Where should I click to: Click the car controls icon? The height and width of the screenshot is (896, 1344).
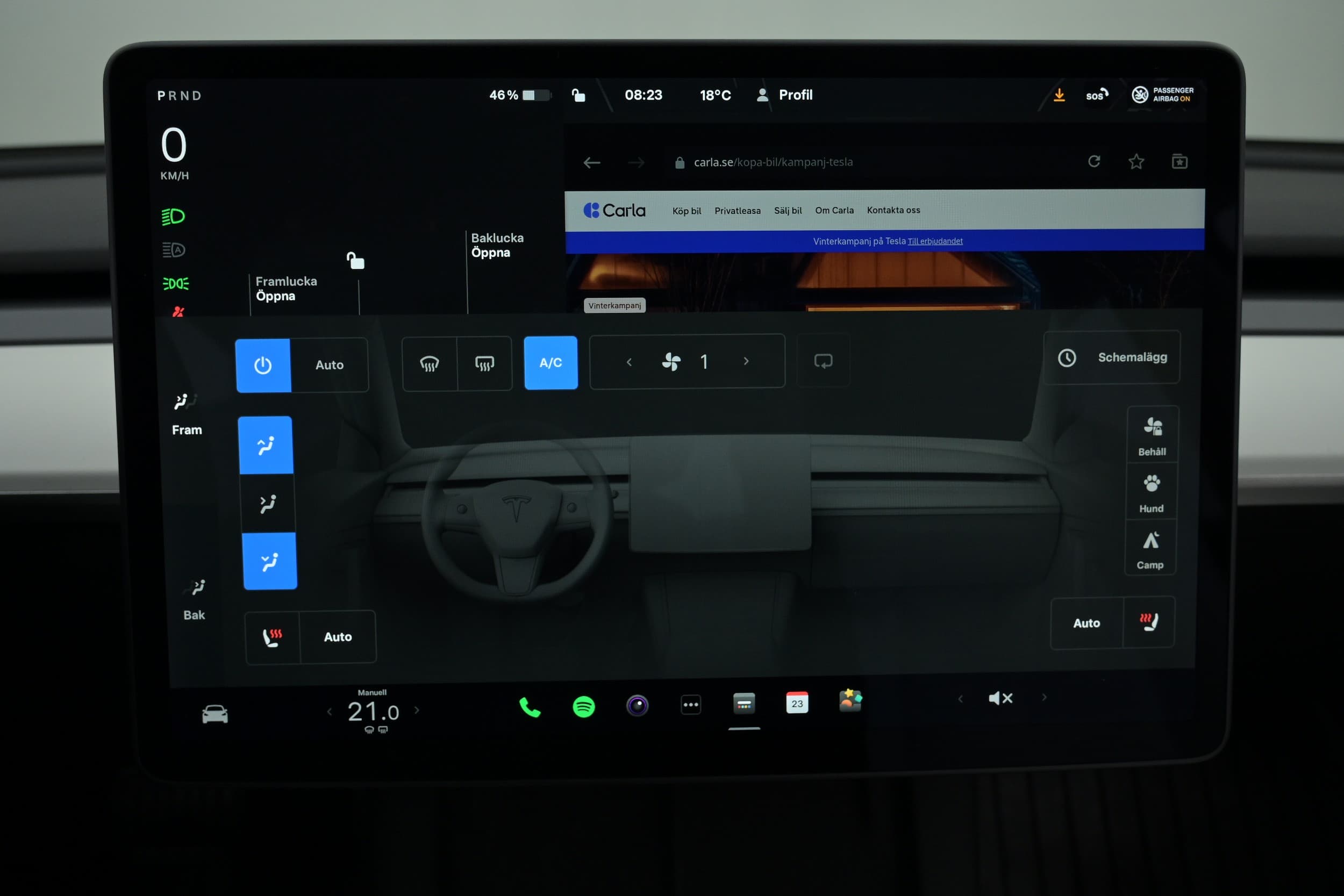point(215,714)
